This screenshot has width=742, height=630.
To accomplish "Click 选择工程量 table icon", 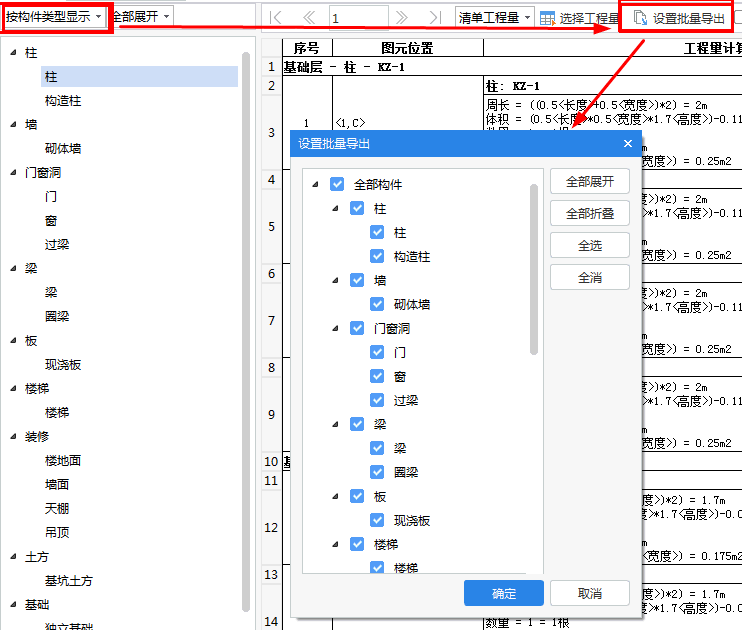I will tap(547, 18).
